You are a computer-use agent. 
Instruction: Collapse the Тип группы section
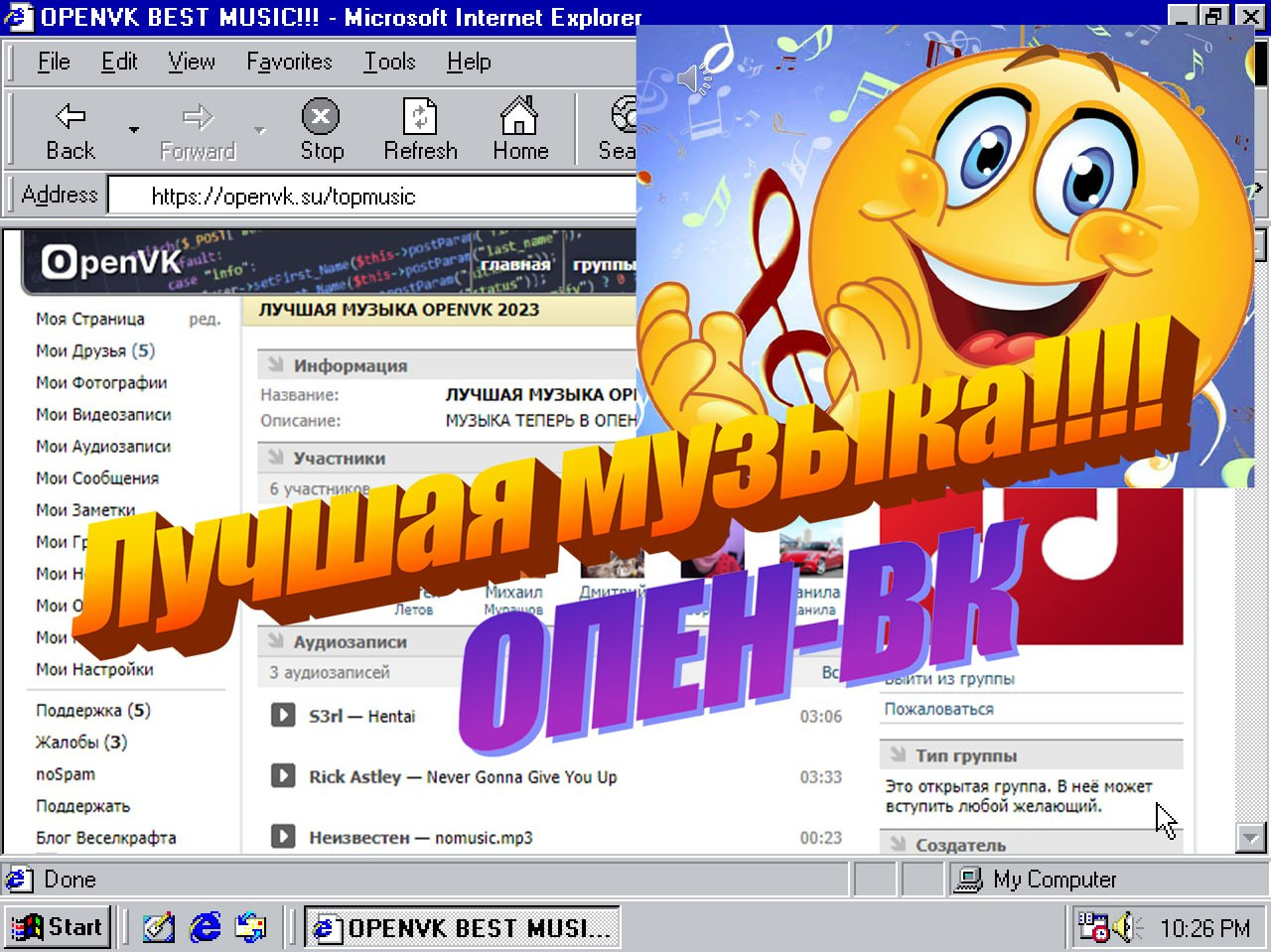coord(898,755)
